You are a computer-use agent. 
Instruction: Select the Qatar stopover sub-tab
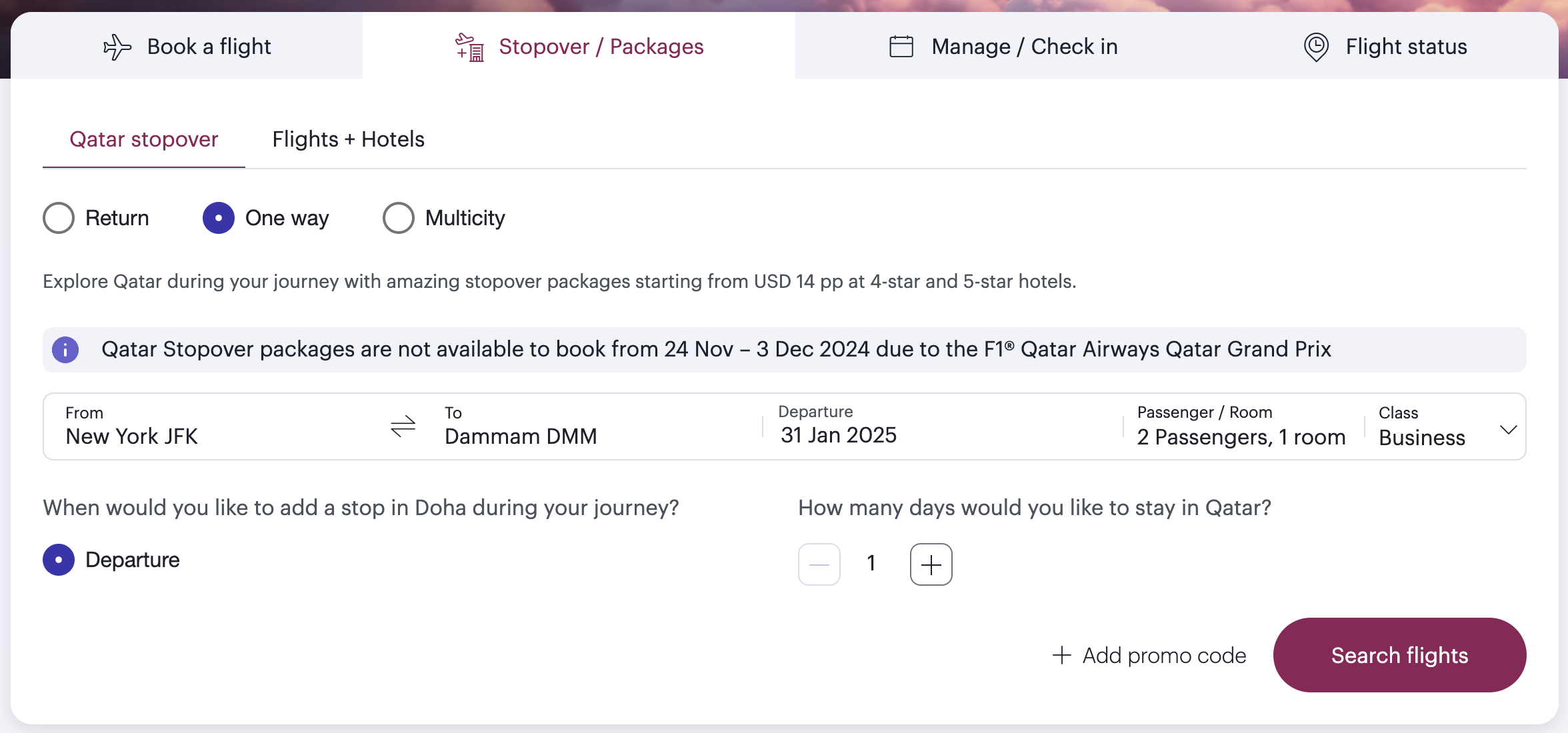(144, 139)
